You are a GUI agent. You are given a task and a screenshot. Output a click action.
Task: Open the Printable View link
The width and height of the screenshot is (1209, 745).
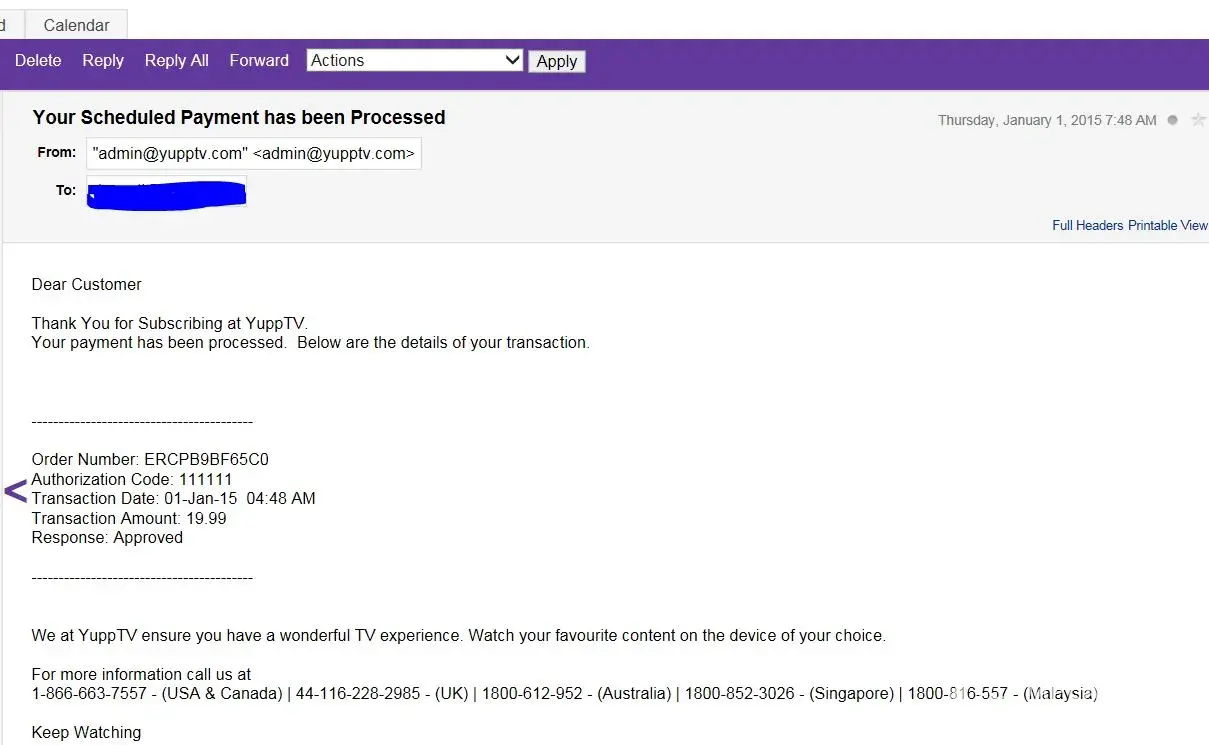pos(1168,225)
